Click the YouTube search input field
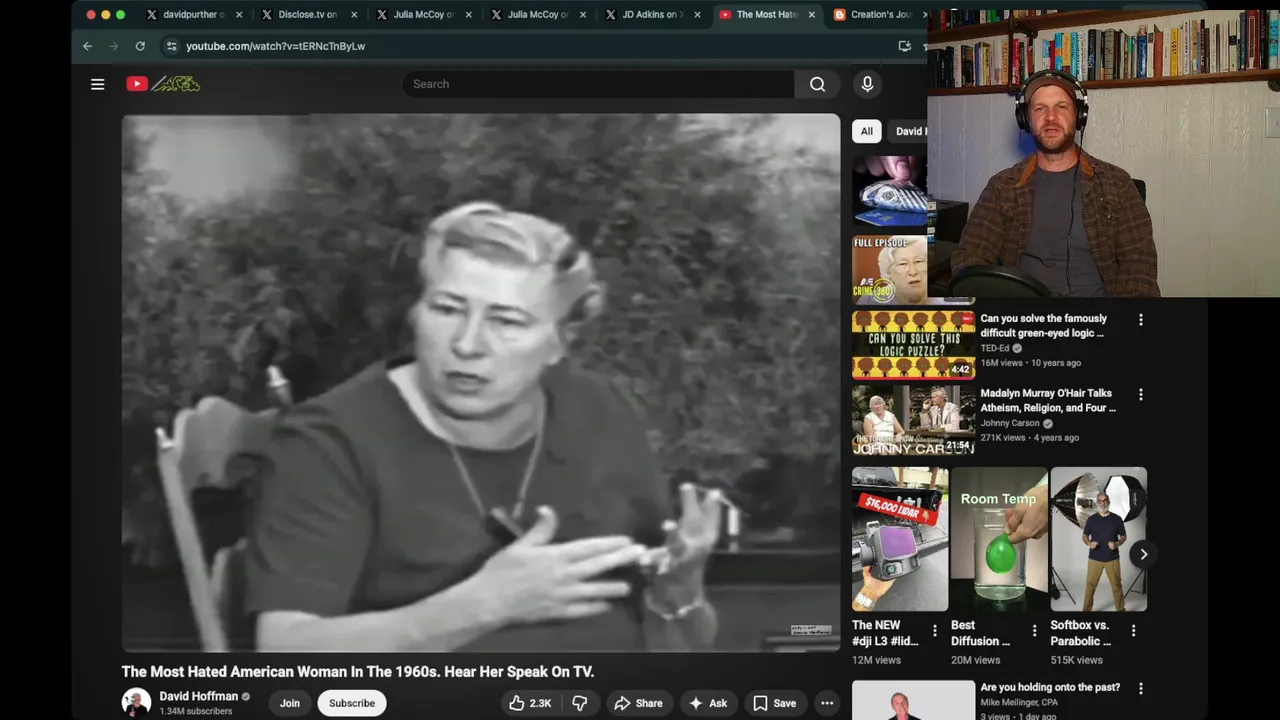This screenshot has width=1280, height=720. 598,84
